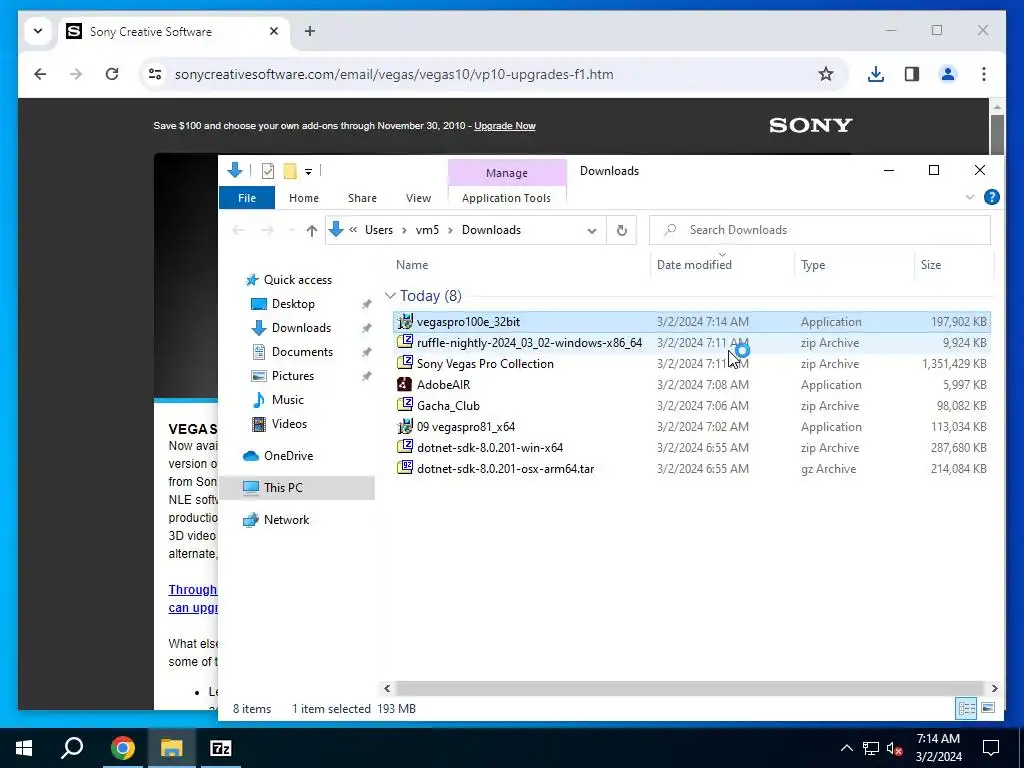Click Chrome's reload page icon
Image resolution: width=1024 pixels, height=768 pixels.
(x=112, y=74)
